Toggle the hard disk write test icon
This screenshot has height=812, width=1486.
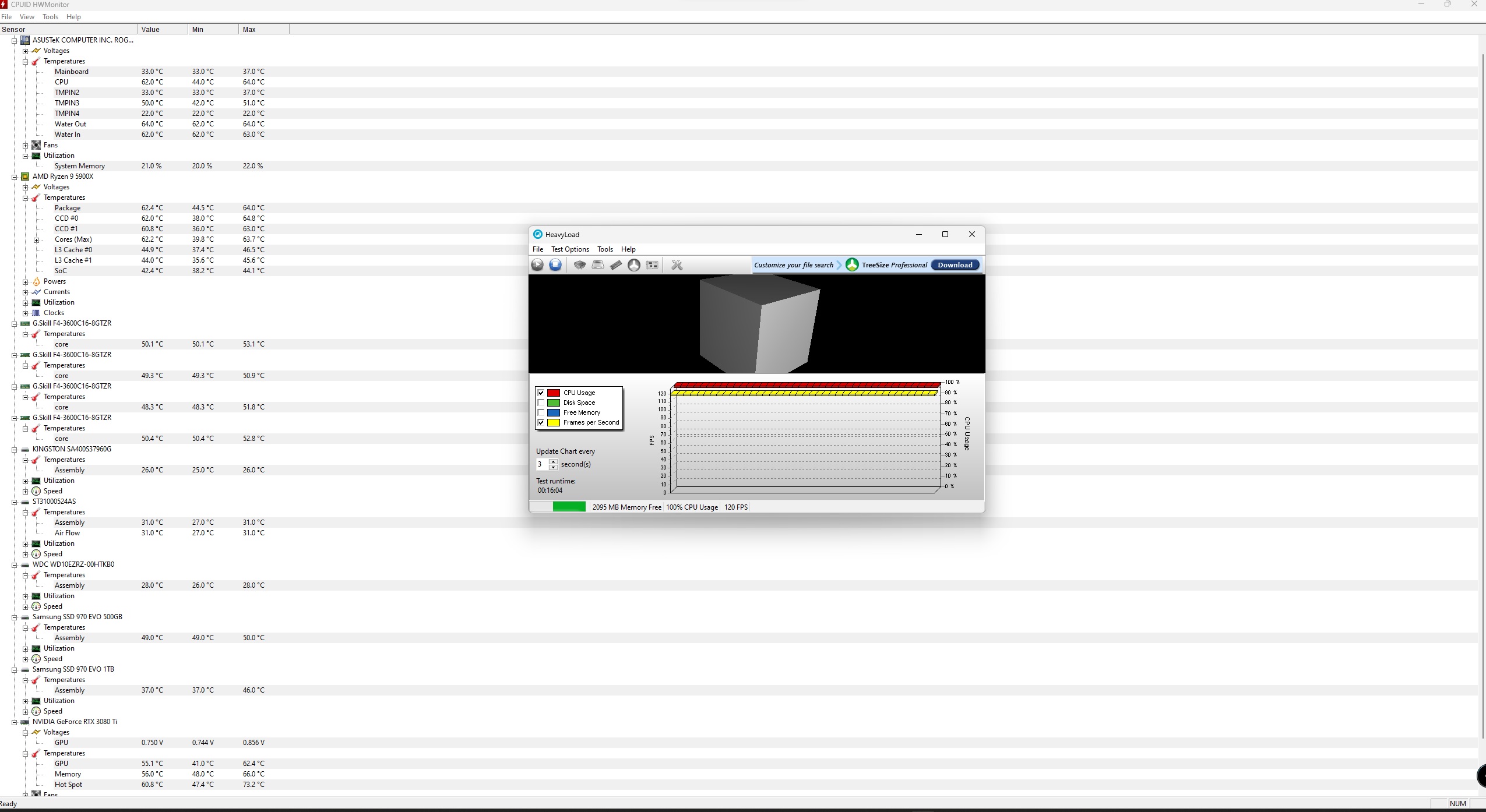pos(598,265)
